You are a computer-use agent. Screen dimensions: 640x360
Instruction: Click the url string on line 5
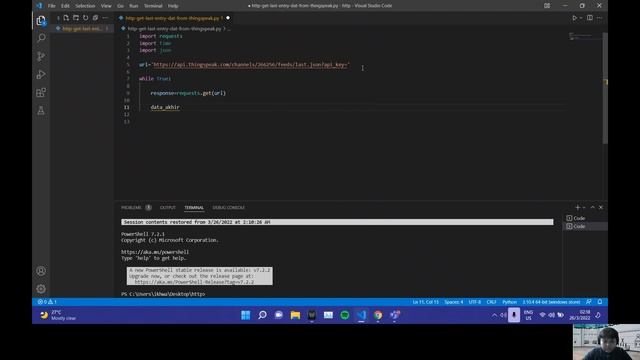pos(251,64)
